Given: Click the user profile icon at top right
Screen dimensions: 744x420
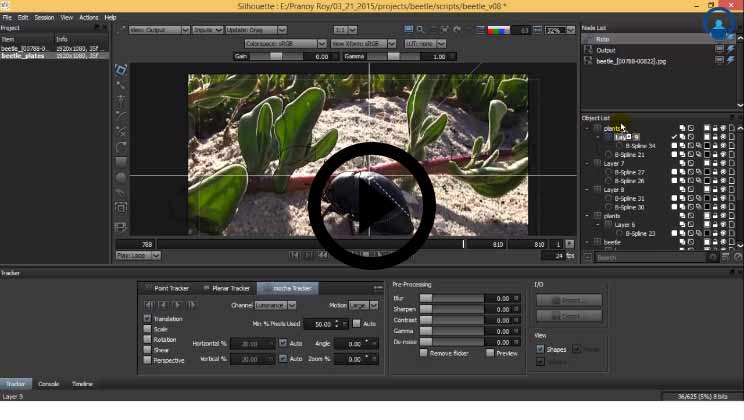Looking at the screenshot, I should pos(717,22).
